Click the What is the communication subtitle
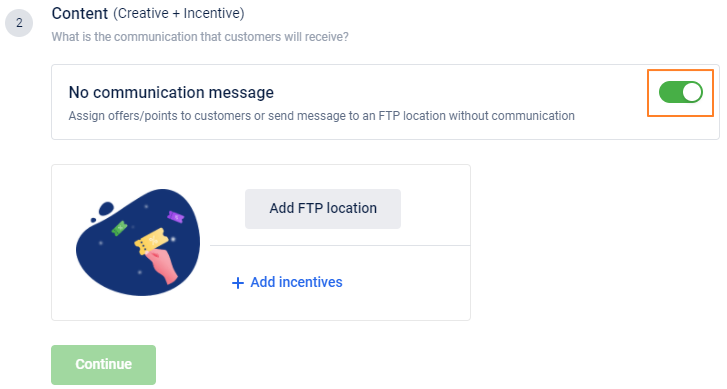This screenshot has width=727, height=389. pyautogui.click(x=200, y=37)
